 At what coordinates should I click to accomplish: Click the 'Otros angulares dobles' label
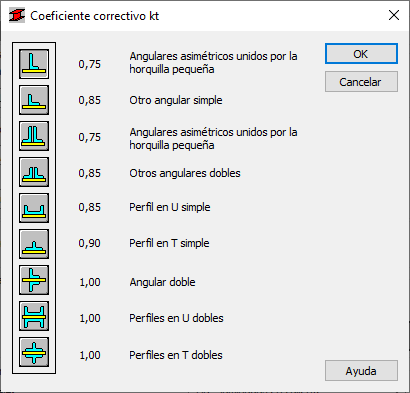(185, 173)
